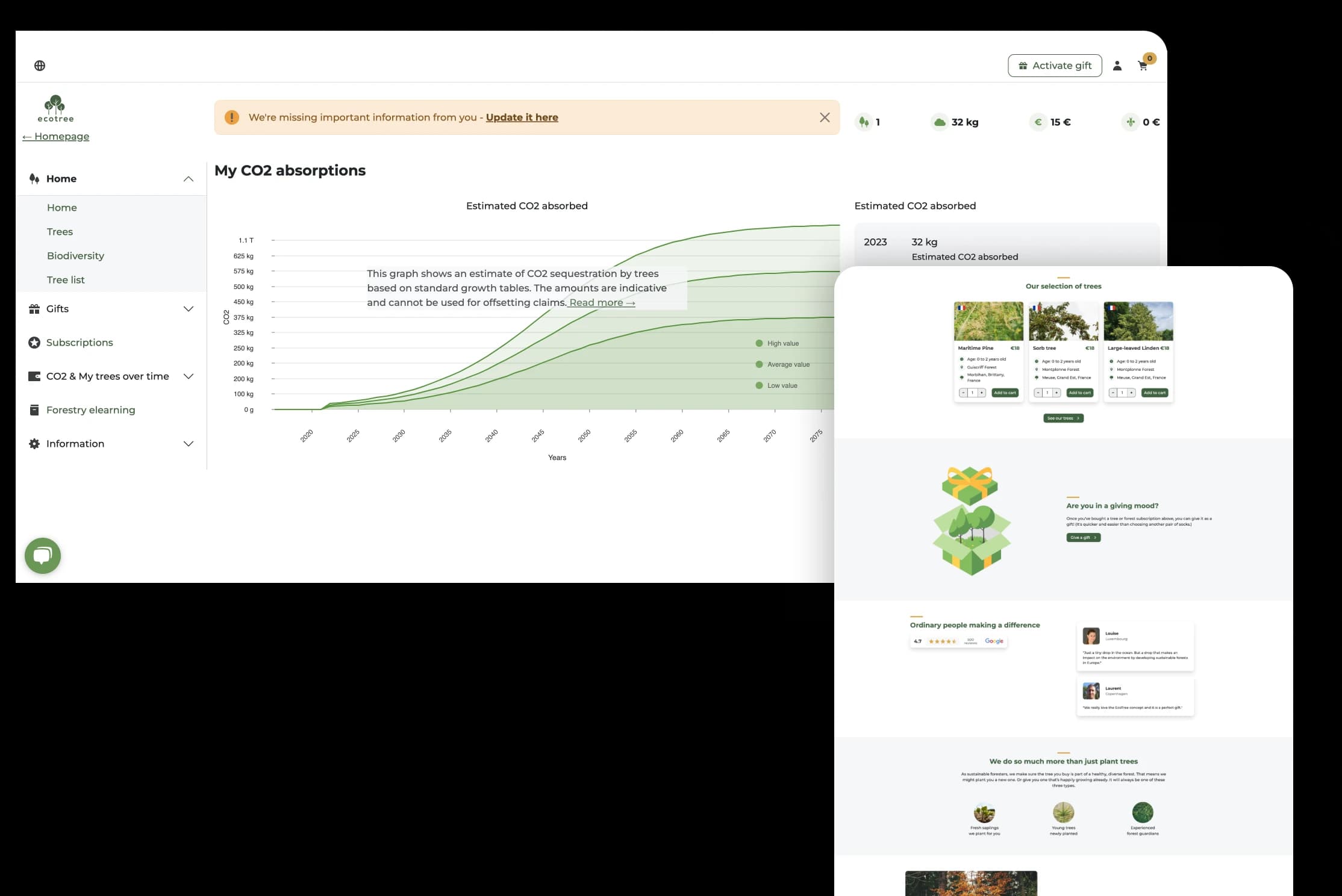
Task: Dismiss the missing information banner
Action: point(825,117)
